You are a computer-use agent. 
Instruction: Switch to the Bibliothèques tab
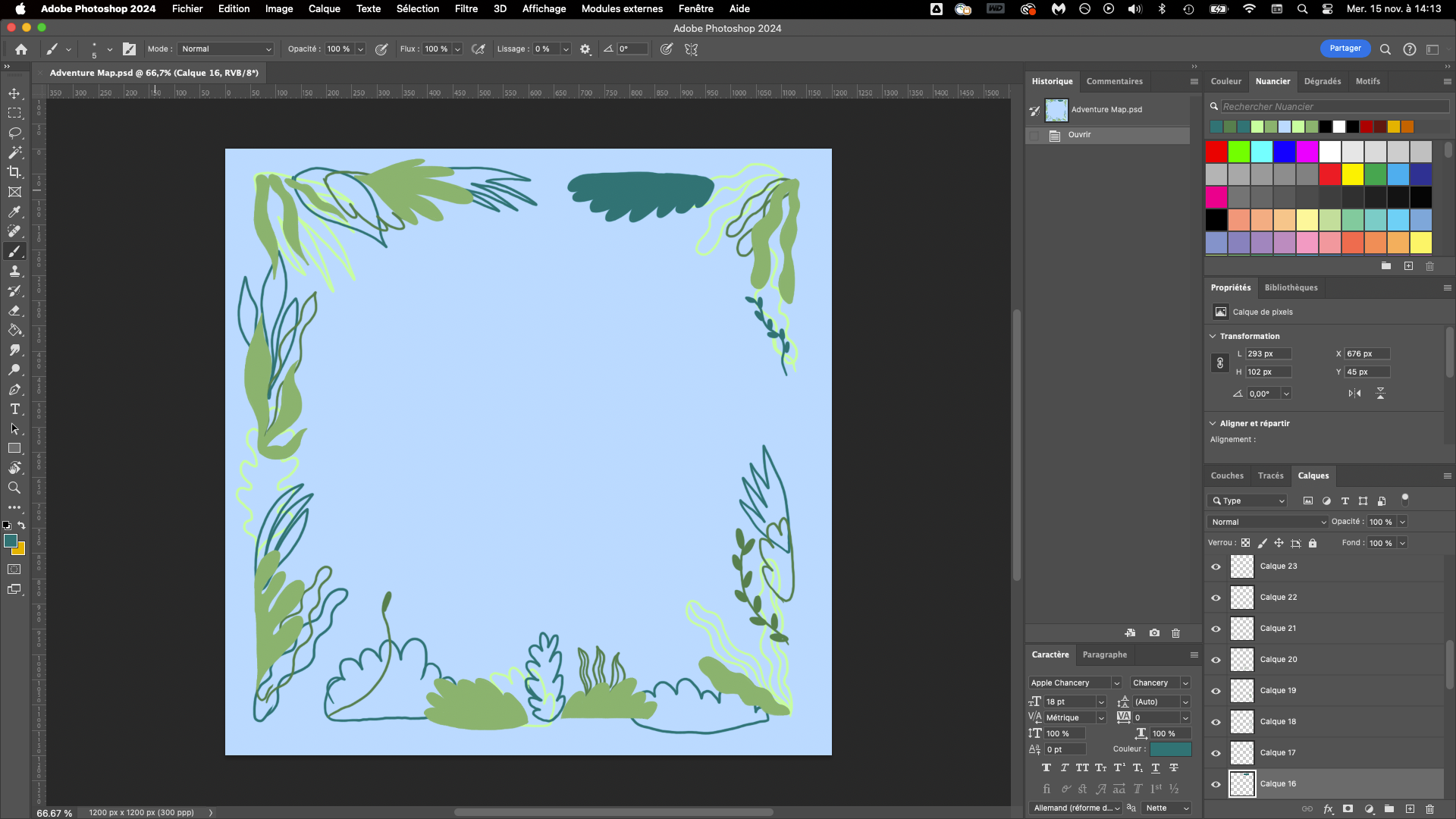pyautogui.click(x=1291, y=288)
